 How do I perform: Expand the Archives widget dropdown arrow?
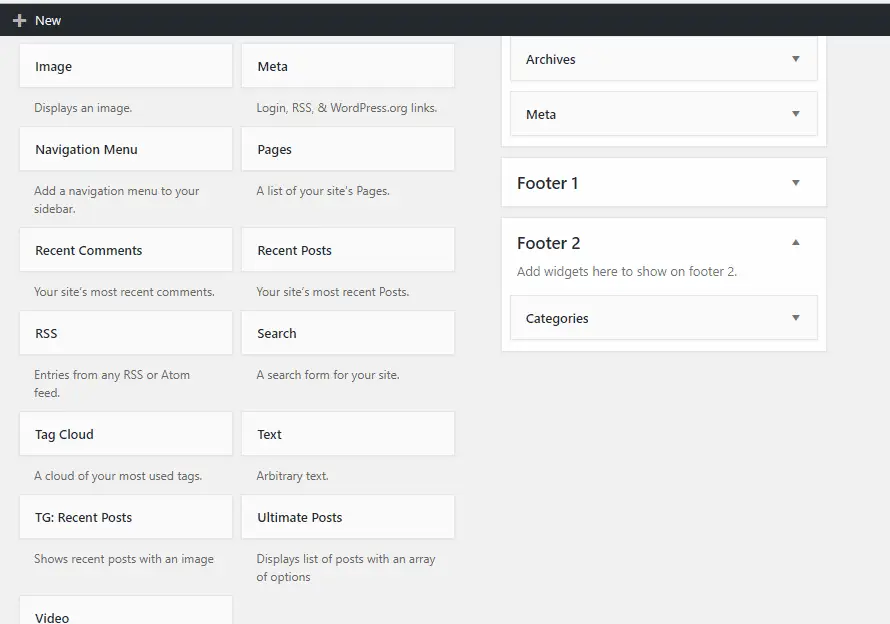796,58
